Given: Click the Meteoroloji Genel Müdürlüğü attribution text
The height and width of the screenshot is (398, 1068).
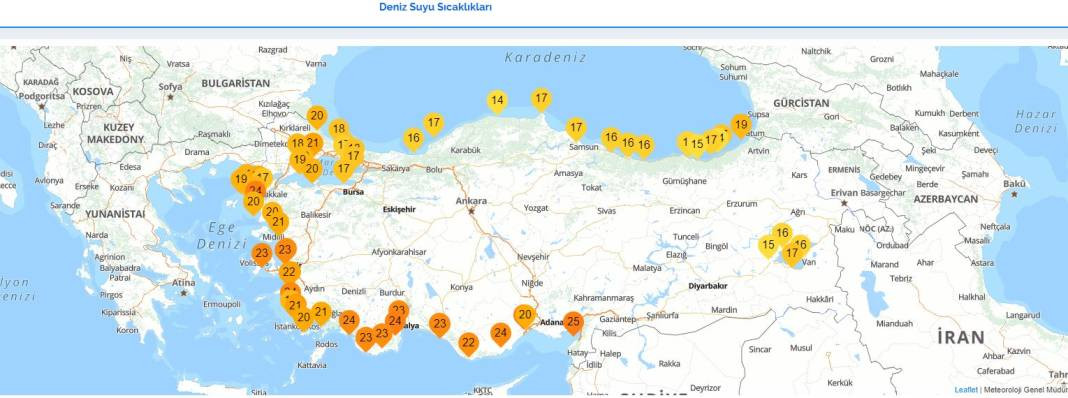Looking at the screenshot, I should pyautogui.click(x=1025, y=390).
